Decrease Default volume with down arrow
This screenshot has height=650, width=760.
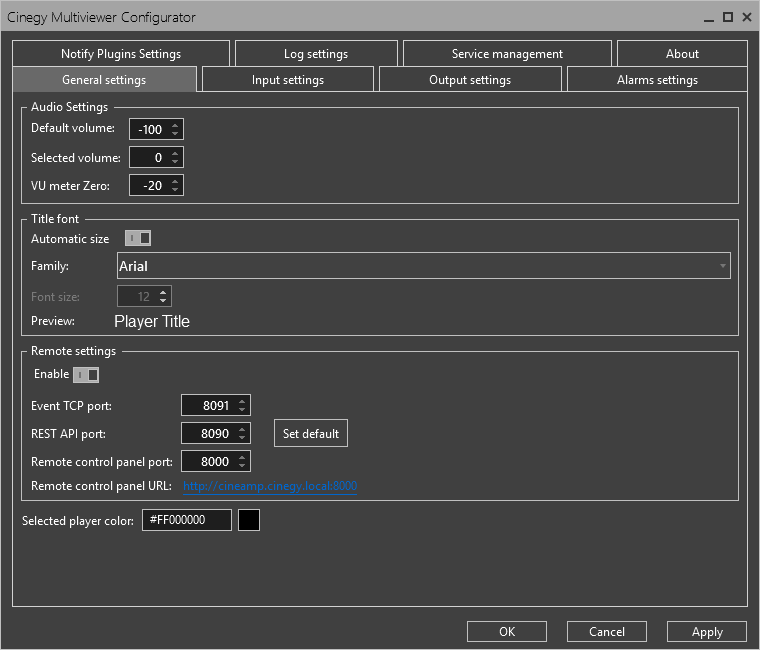175,133
